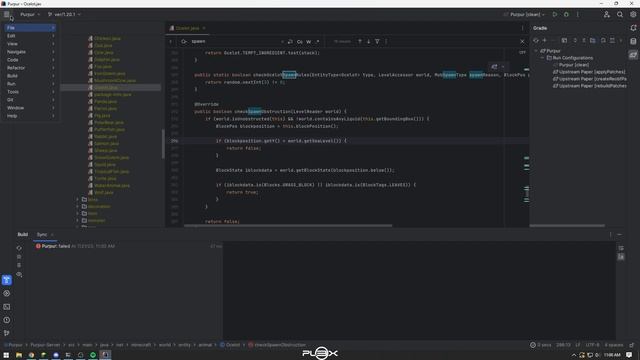Click the Windows Start button
Screen dimensions: 640x360
(6, 355)
